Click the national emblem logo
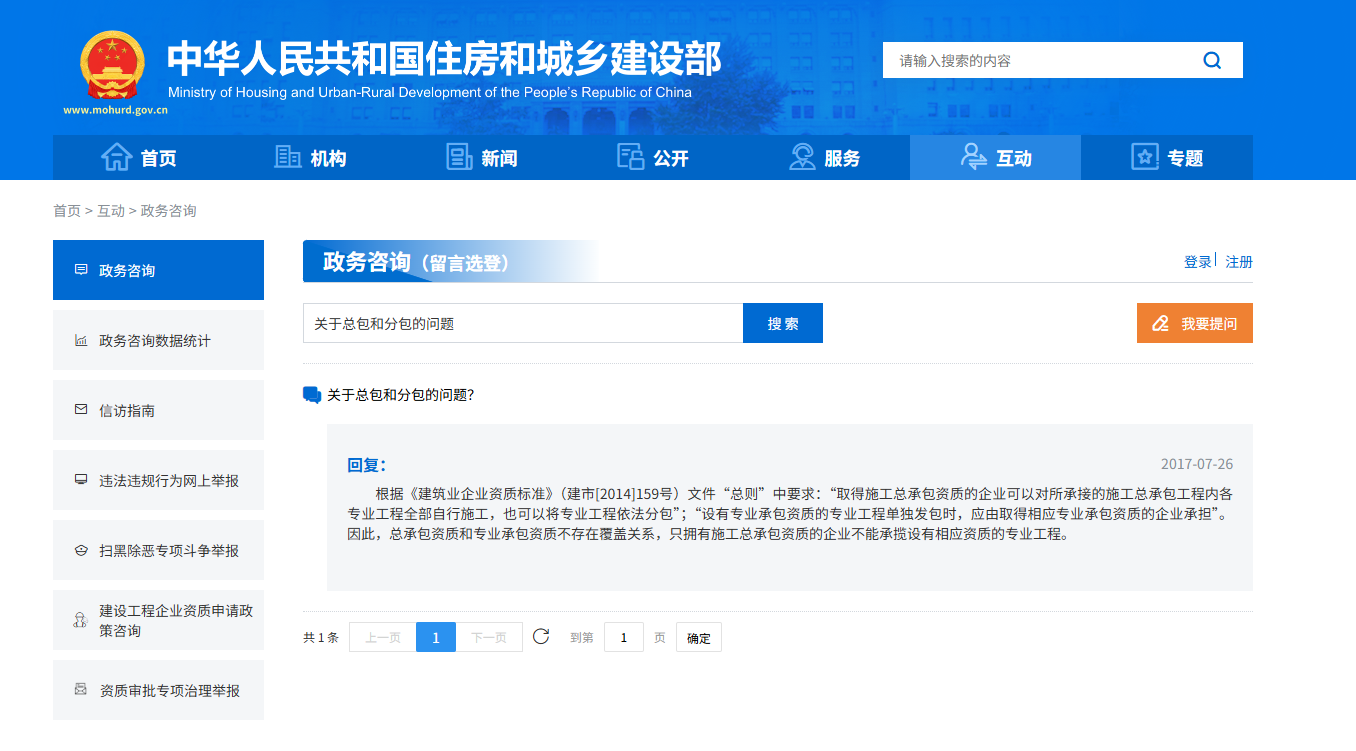Viewport: 1356px width, 751px height. point(112,65)
